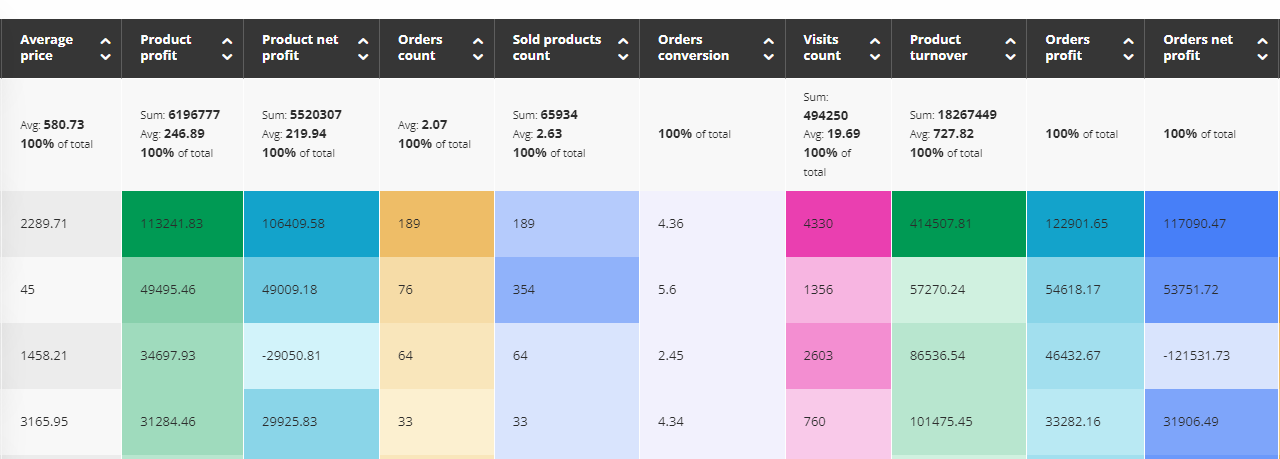Click the up arrow in Orders profit header
Screen dimensions: 1280x459
pos(1128,41)
